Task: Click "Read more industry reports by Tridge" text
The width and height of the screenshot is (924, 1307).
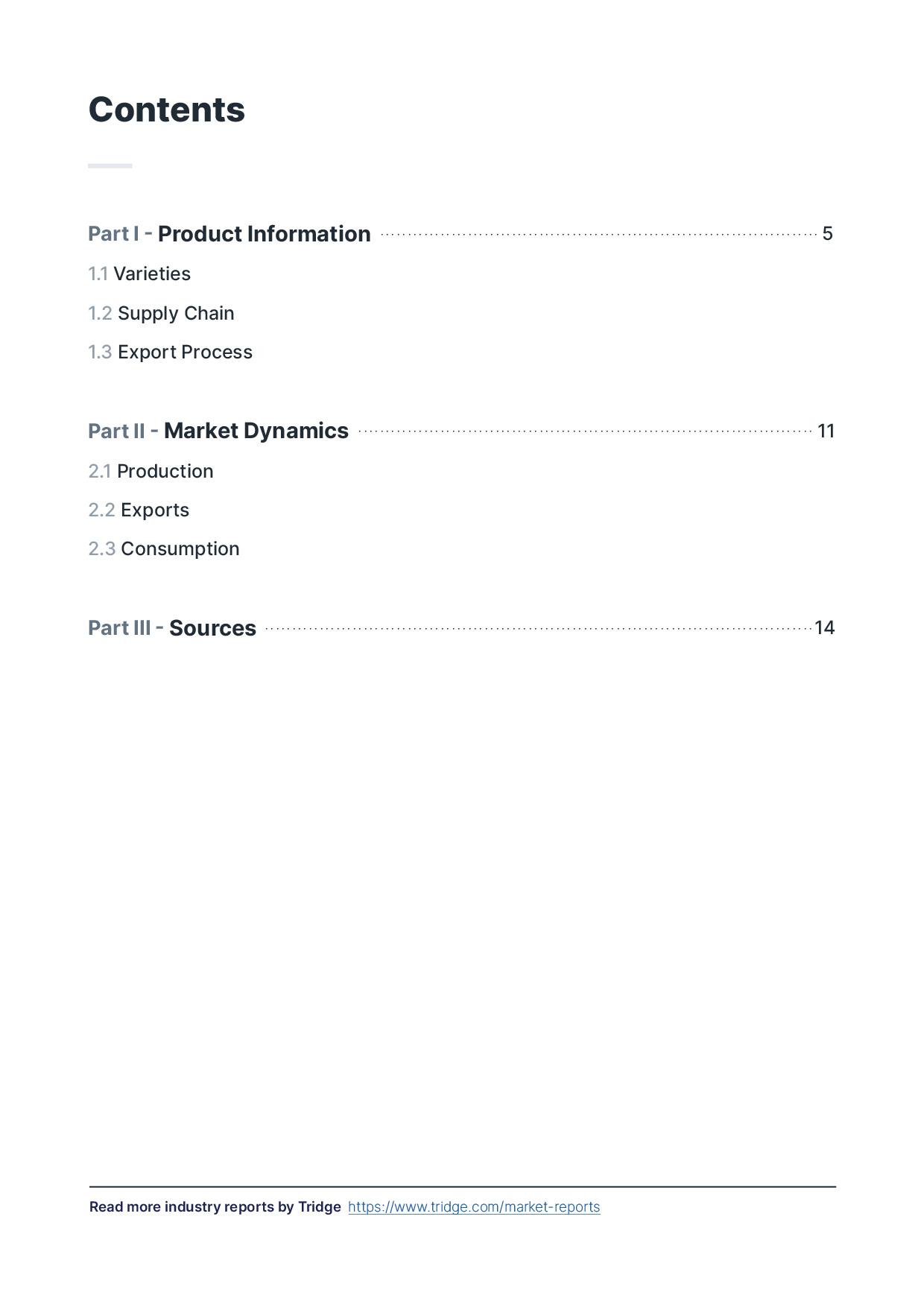Action: point(215,1207)
